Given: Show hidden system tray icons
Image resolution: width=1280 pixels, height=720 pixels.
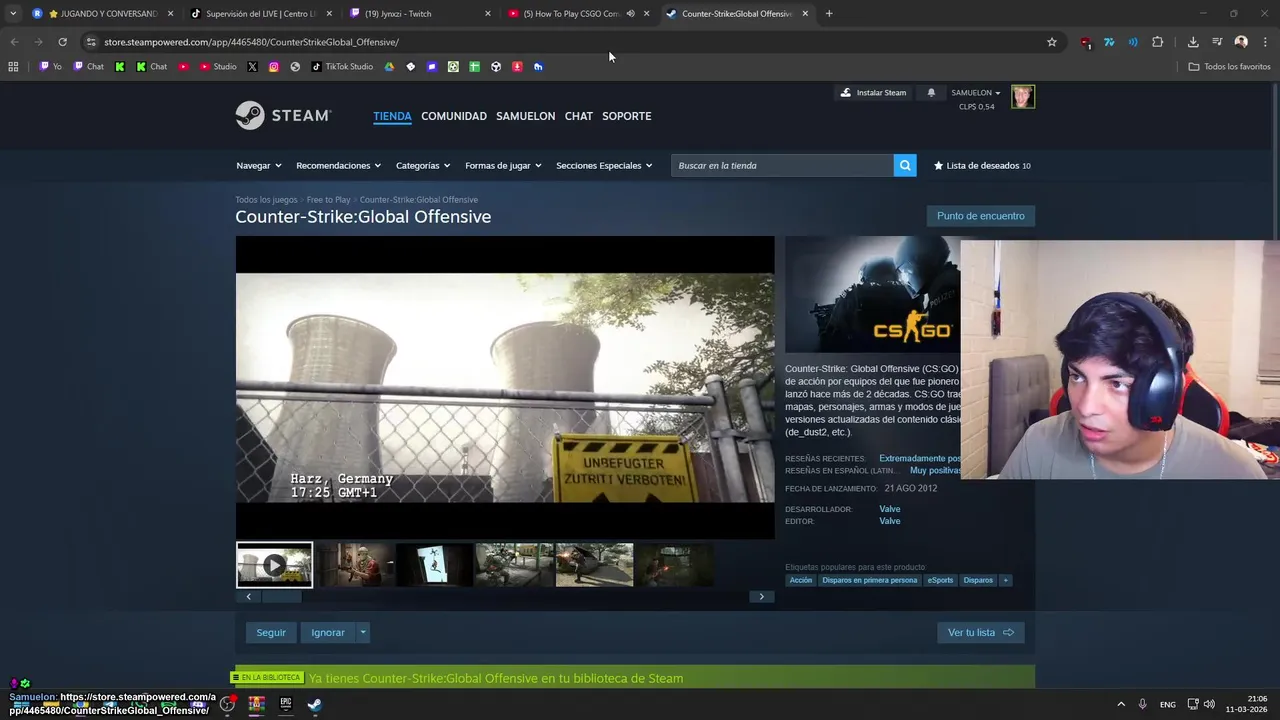Looking at the screenshot, I should point(1120,704).
